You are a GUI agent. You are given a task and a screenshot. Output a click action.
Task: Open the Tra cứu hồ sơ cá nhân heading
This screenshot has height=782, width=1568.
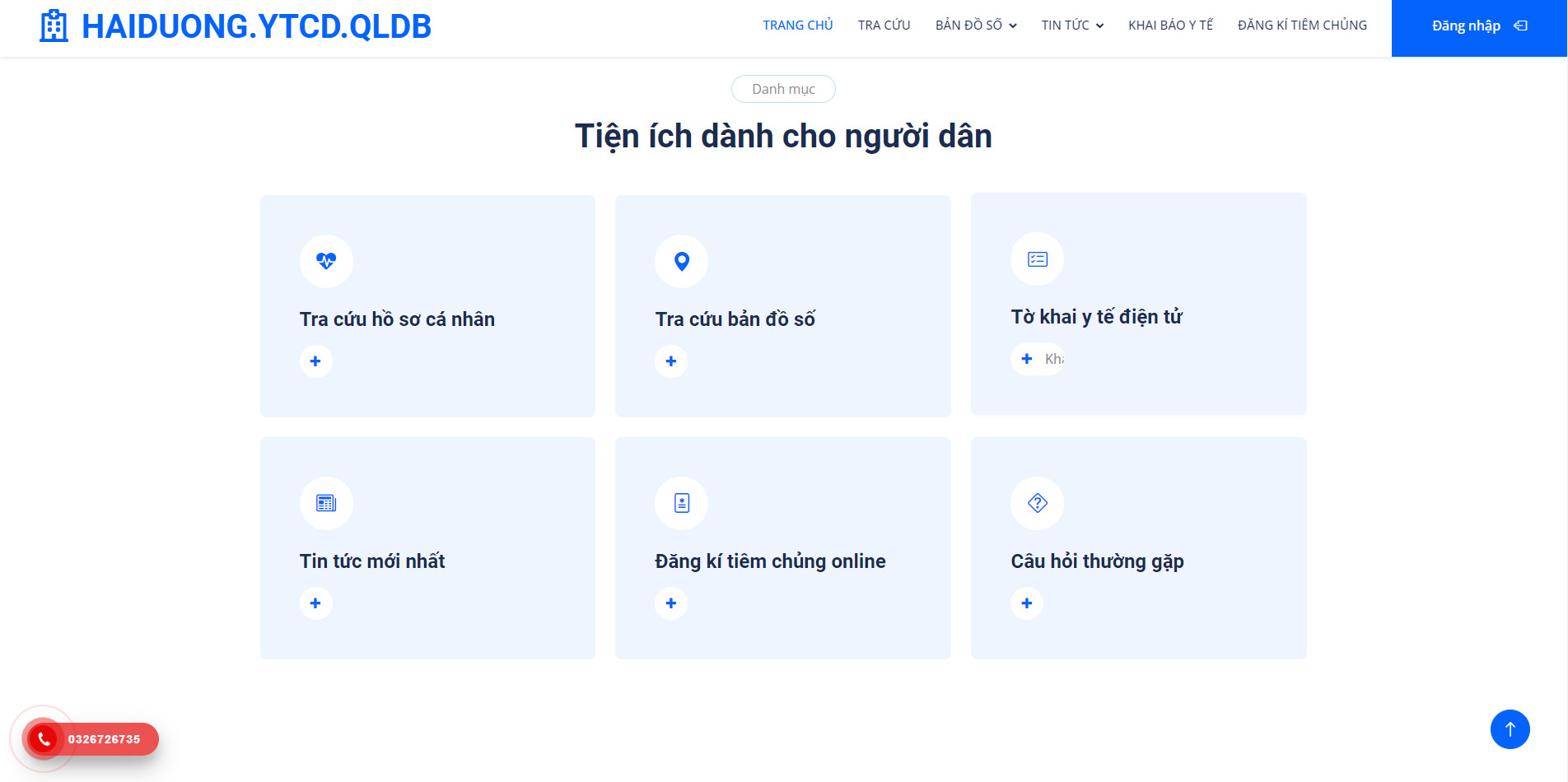point(397,319)
